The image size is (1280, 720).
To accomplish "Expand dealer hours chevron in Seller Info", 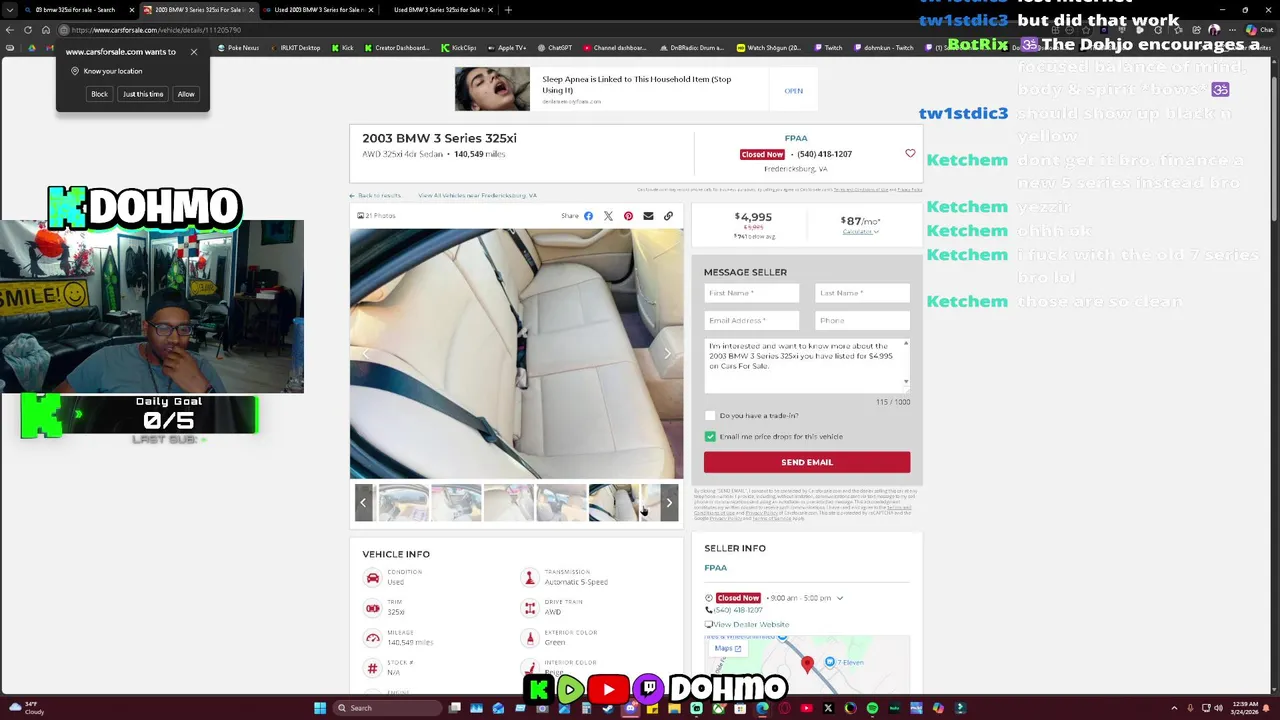I will pyautogui.click(x=839, y=598).
